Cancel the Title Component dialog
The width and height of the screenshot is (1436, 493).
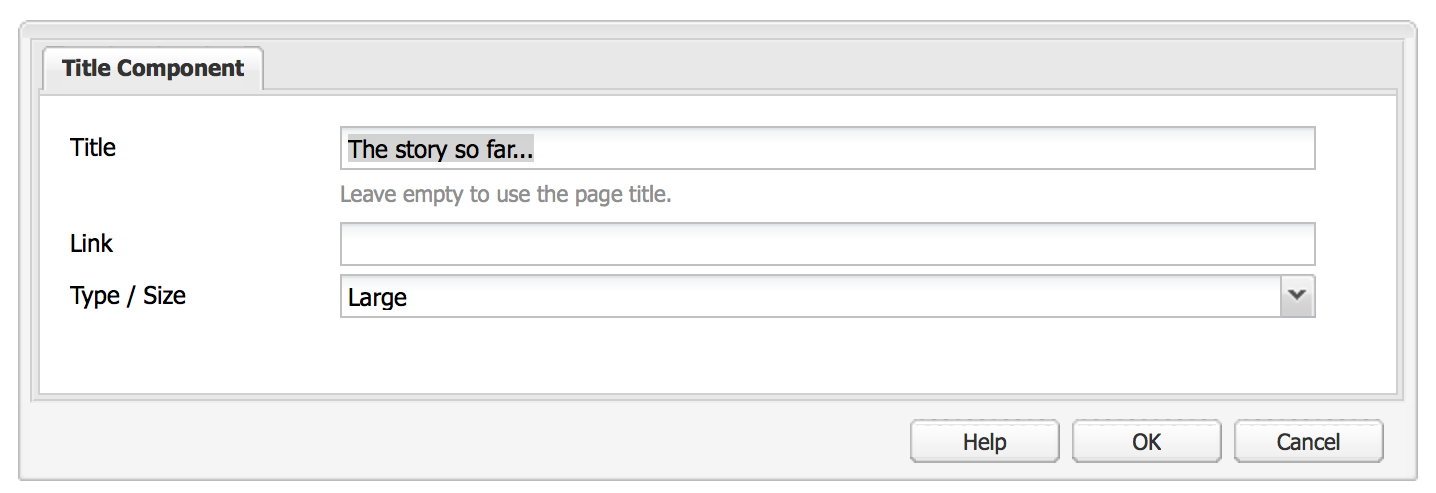(x=1308, y=442)
